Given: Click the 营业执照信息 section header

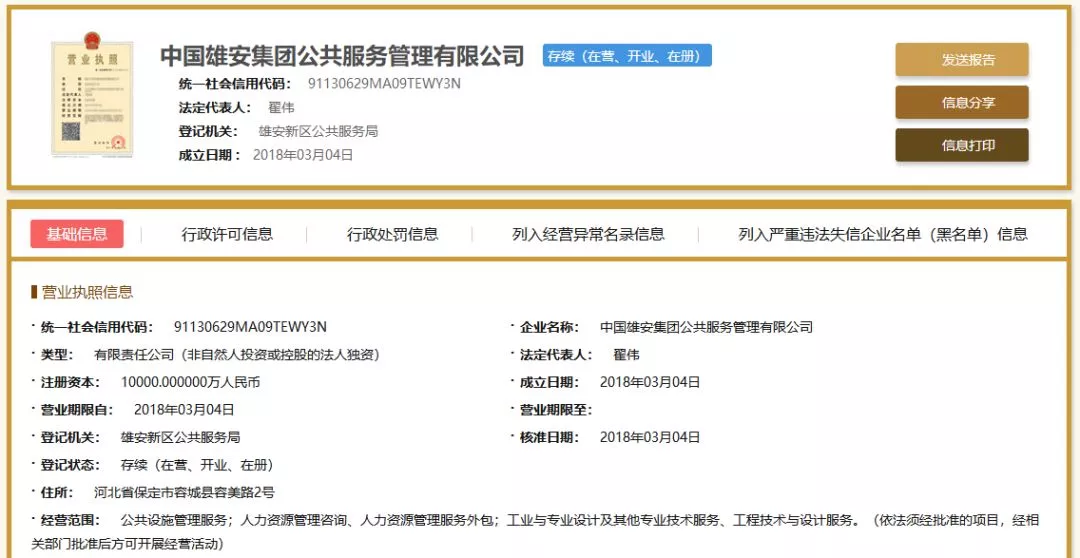Looking at the screenshot, I should tap(86, 292).
